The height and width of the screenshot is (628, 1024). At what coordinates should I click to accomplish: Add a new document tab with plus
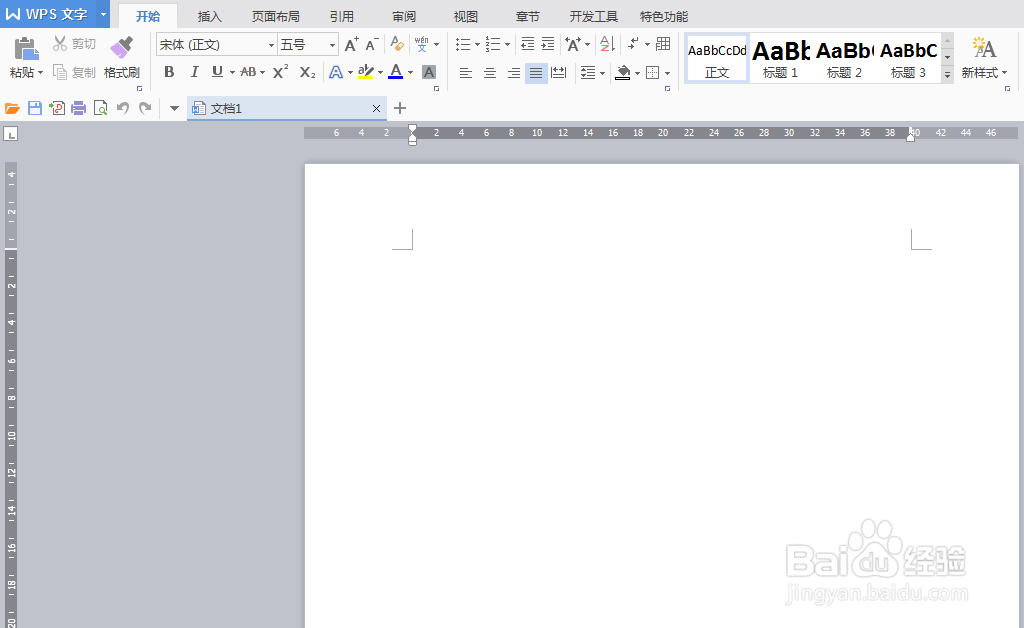(400, 108)
